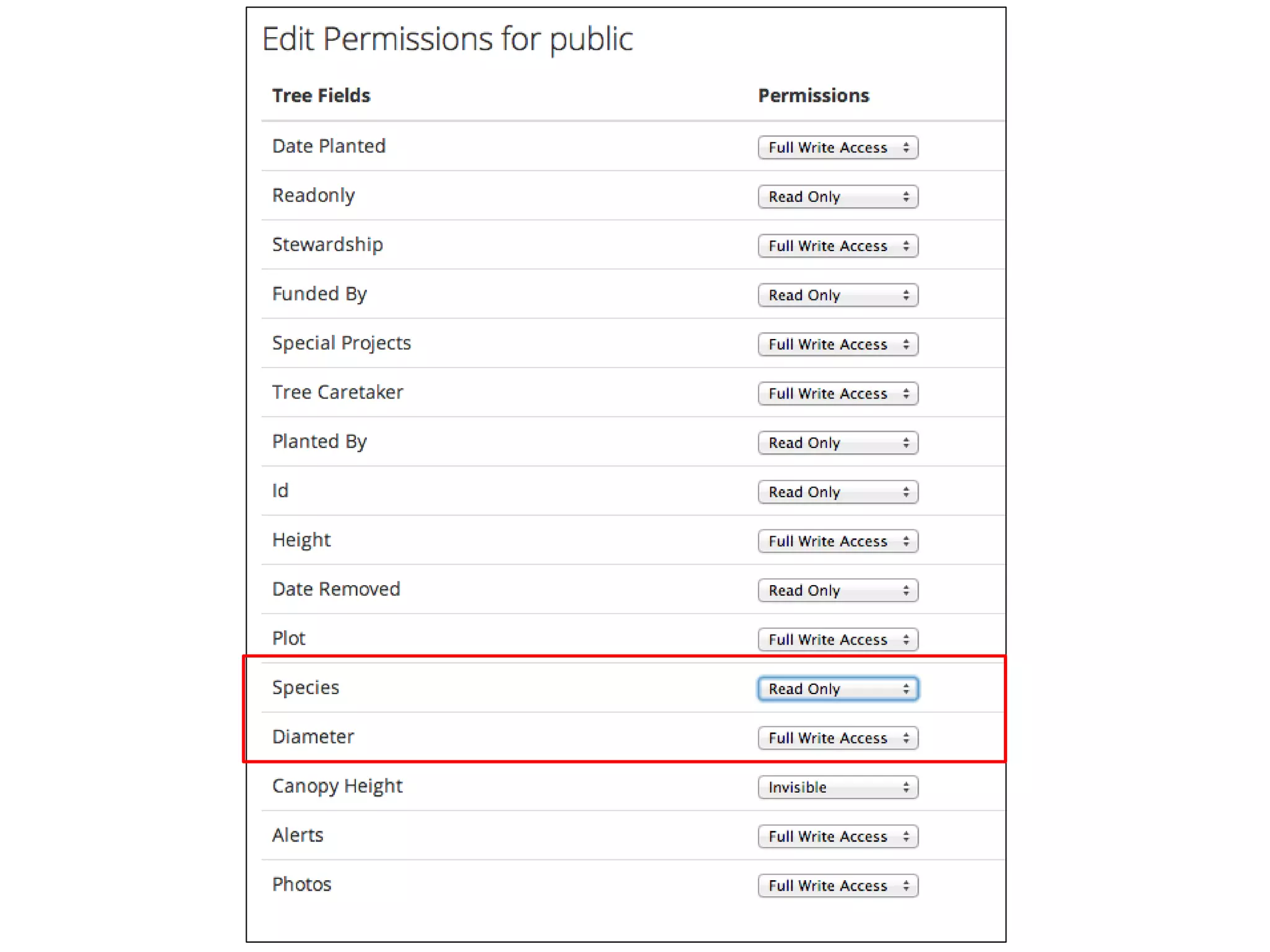Open Funded By permission dropdown

(x=837, y=295)
